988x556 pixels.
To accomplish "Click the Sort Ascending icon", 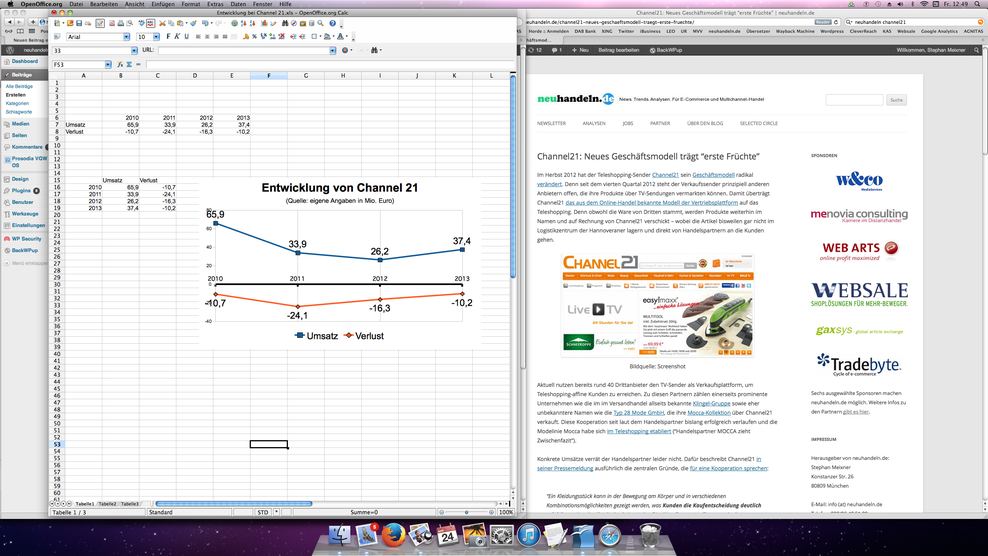I will click(244, 23).
